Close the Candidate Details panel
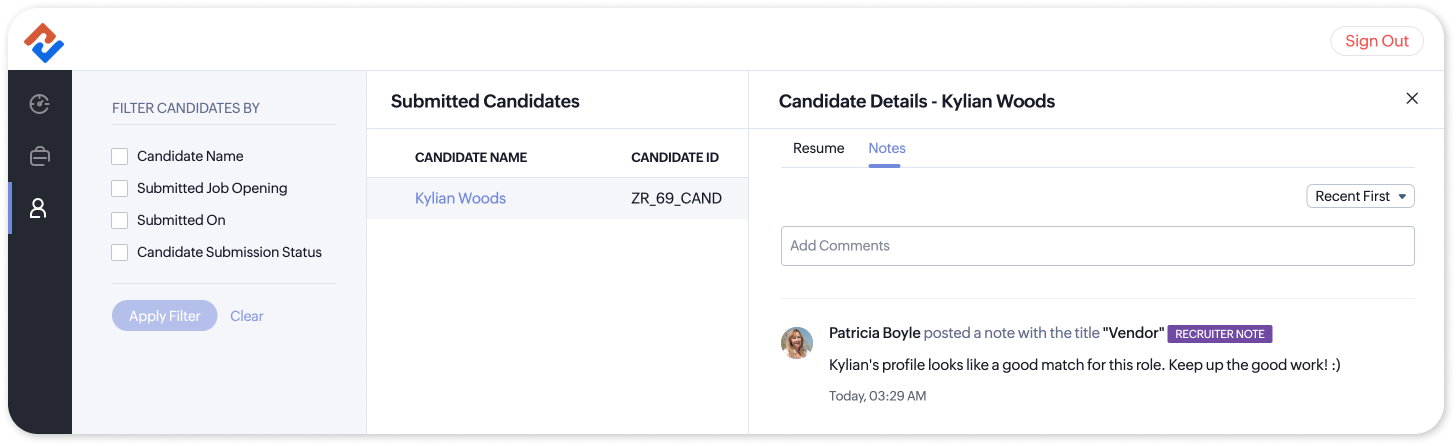Screen dimensions: 1456x446 click(x=1412, y=98)
